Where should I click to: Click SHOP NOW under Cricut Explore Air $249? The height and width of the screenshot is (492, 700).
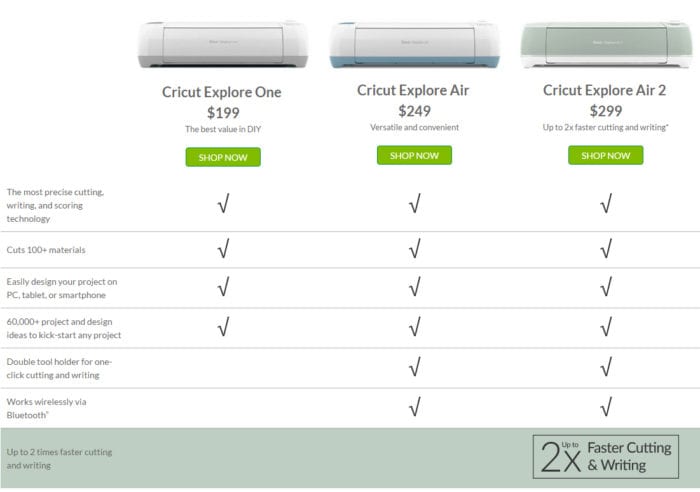click(414, 155)
